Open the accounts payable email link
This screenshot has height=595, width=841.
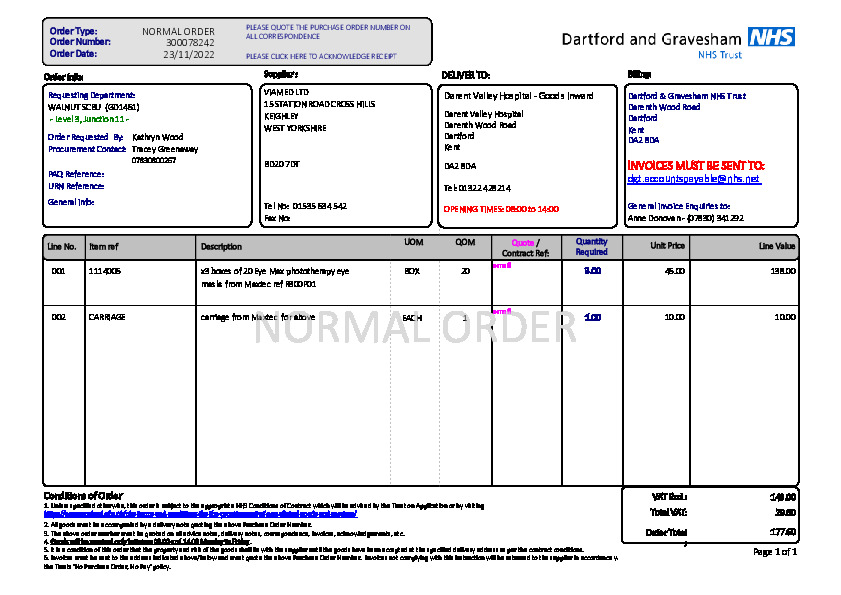[x=693, y=179]
